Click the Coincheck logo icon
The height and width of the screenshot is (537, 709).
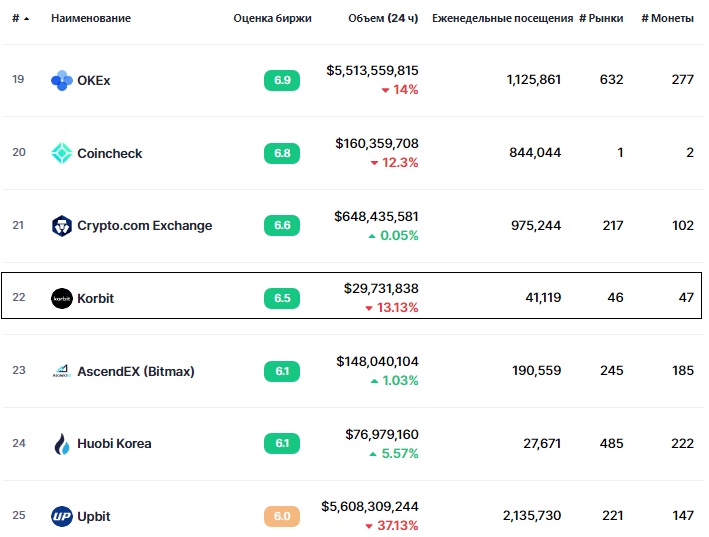coord(61,153)
